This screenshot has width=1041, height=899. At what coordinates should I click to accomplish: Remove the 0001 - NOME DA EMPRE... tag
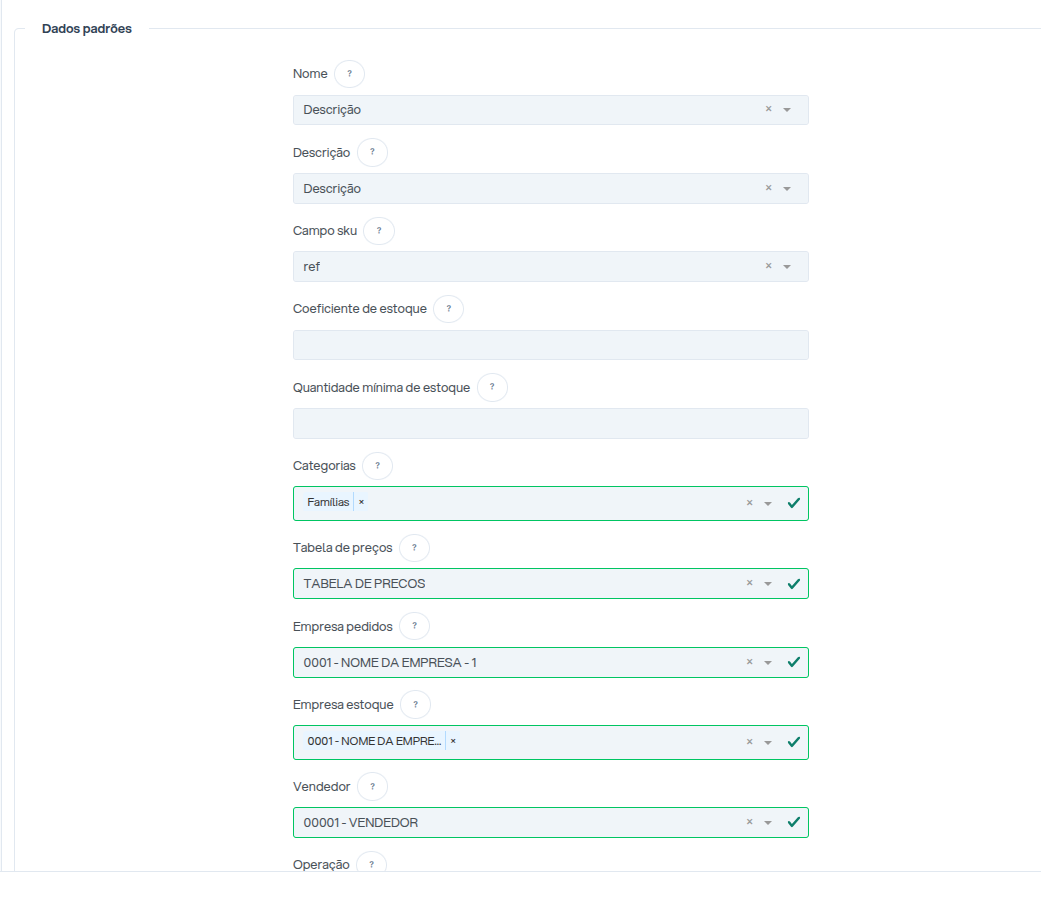click(x=453, y=741)
